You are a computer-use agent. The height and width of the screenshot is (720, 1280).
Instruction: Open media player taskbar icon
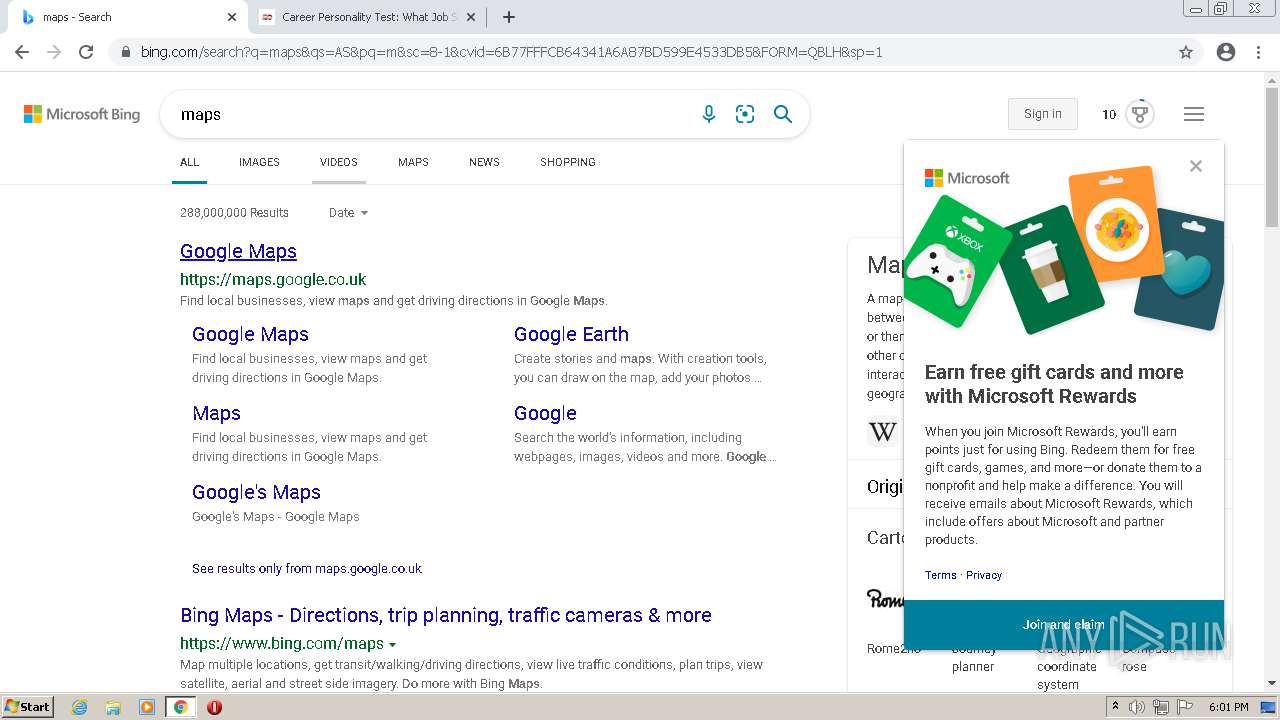[x=147, y=707]
